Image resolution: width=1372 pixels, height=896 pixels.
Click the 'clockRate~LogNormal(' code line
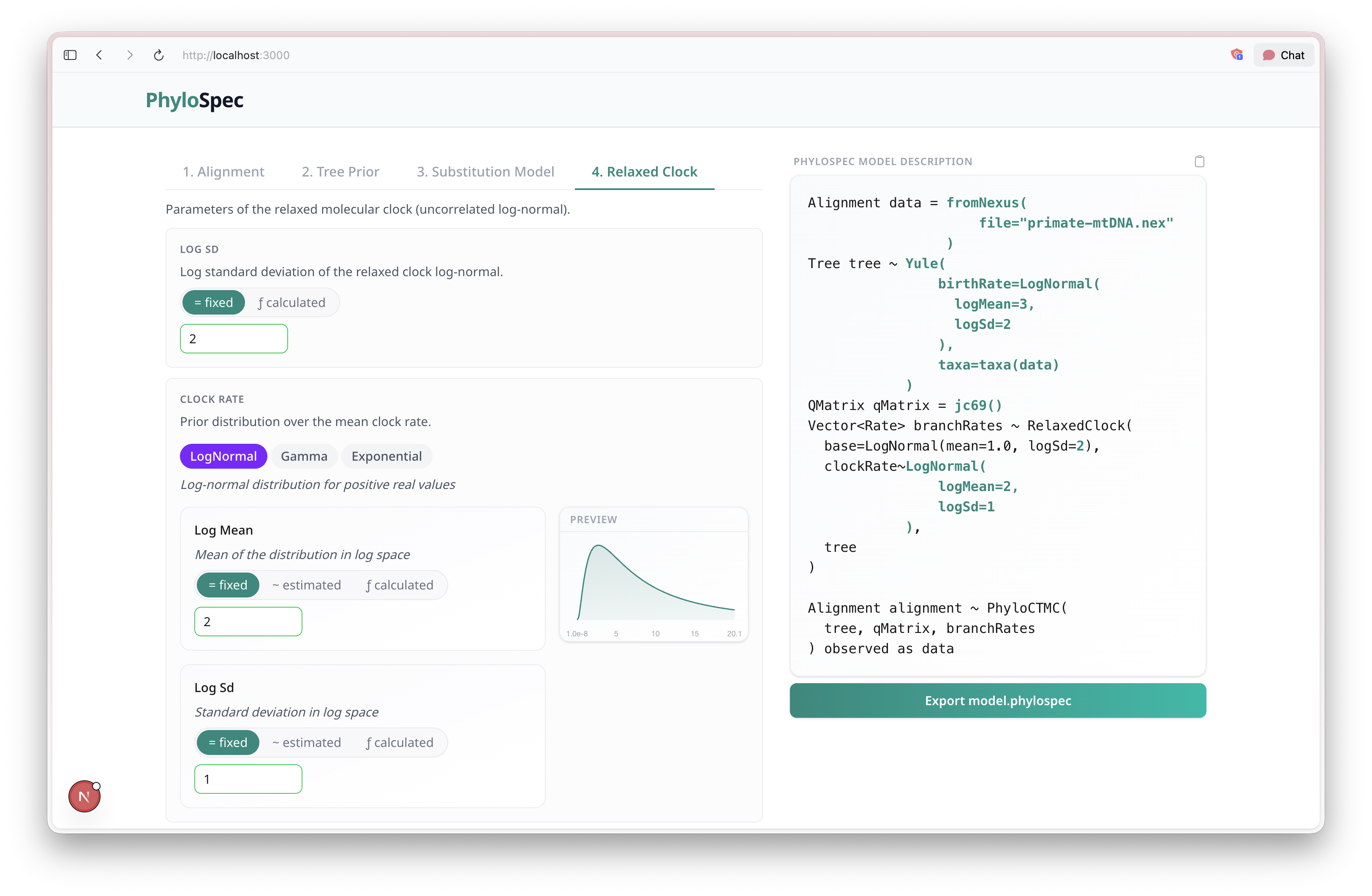point(905,466)
